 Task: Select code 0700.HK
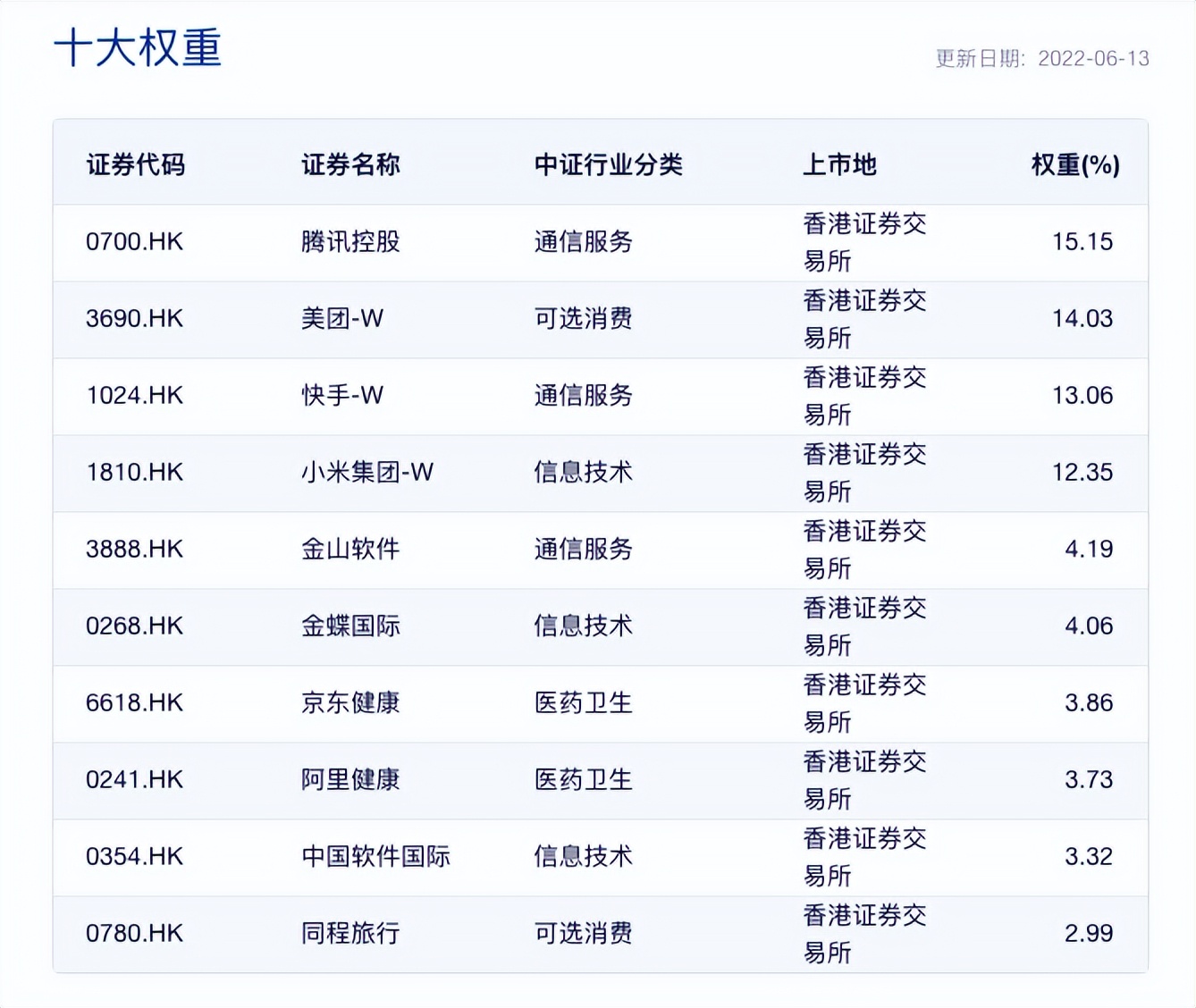[134, 242]
